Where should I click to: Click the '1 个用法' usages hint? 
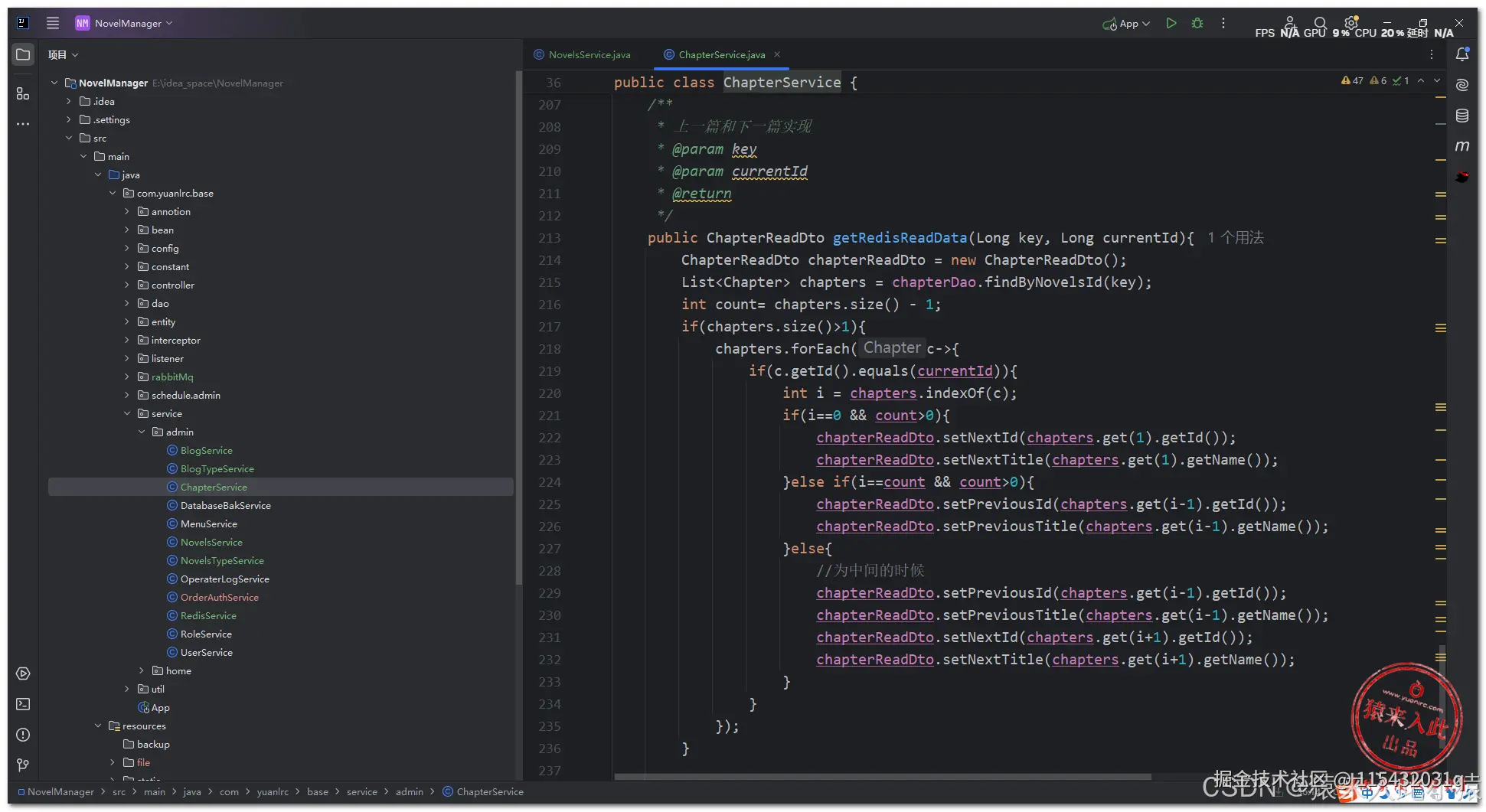pyautogui.click(x=1236, y=237)
